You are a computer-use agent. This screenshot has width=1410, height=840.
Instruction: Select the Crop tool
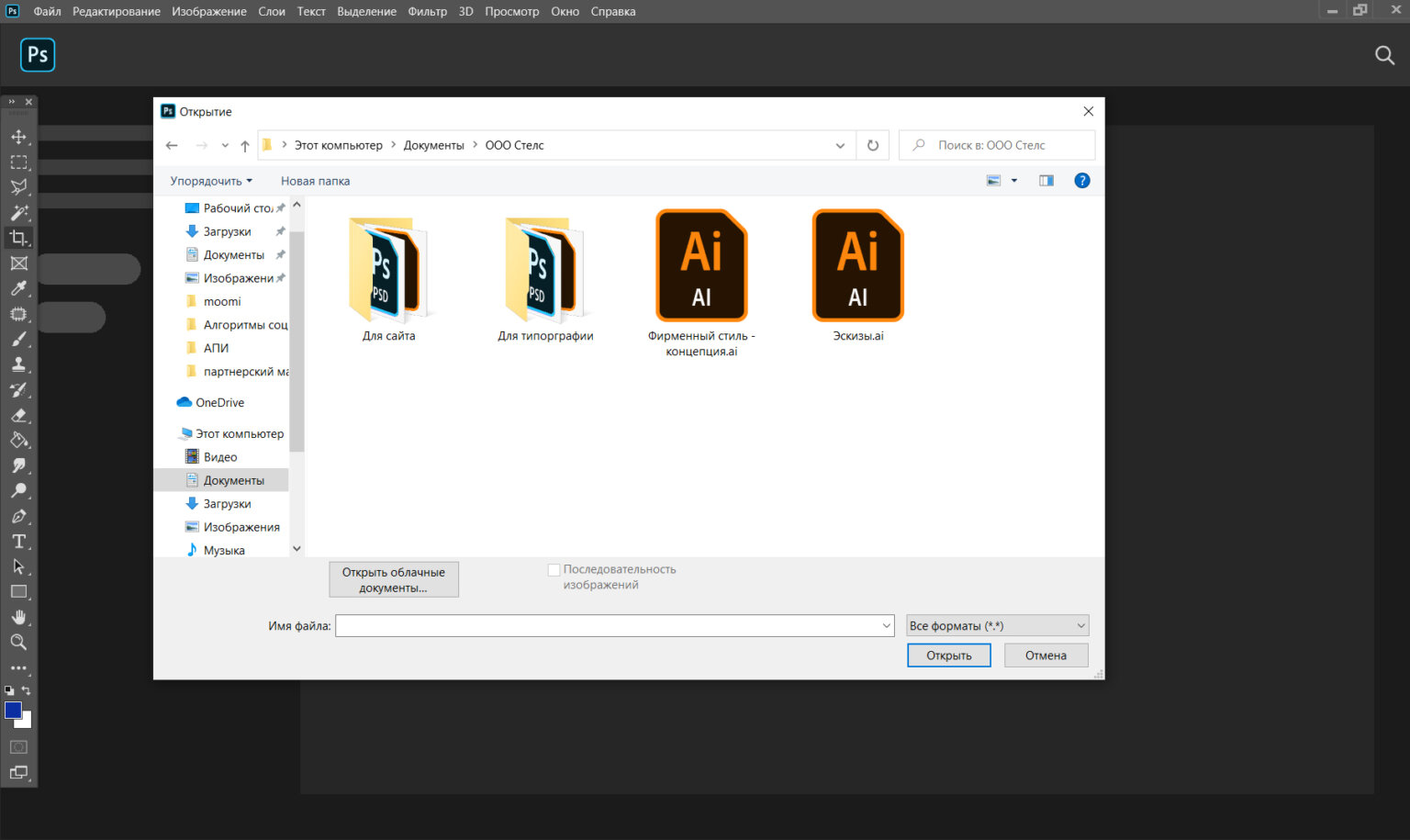(x=18, y=238)
